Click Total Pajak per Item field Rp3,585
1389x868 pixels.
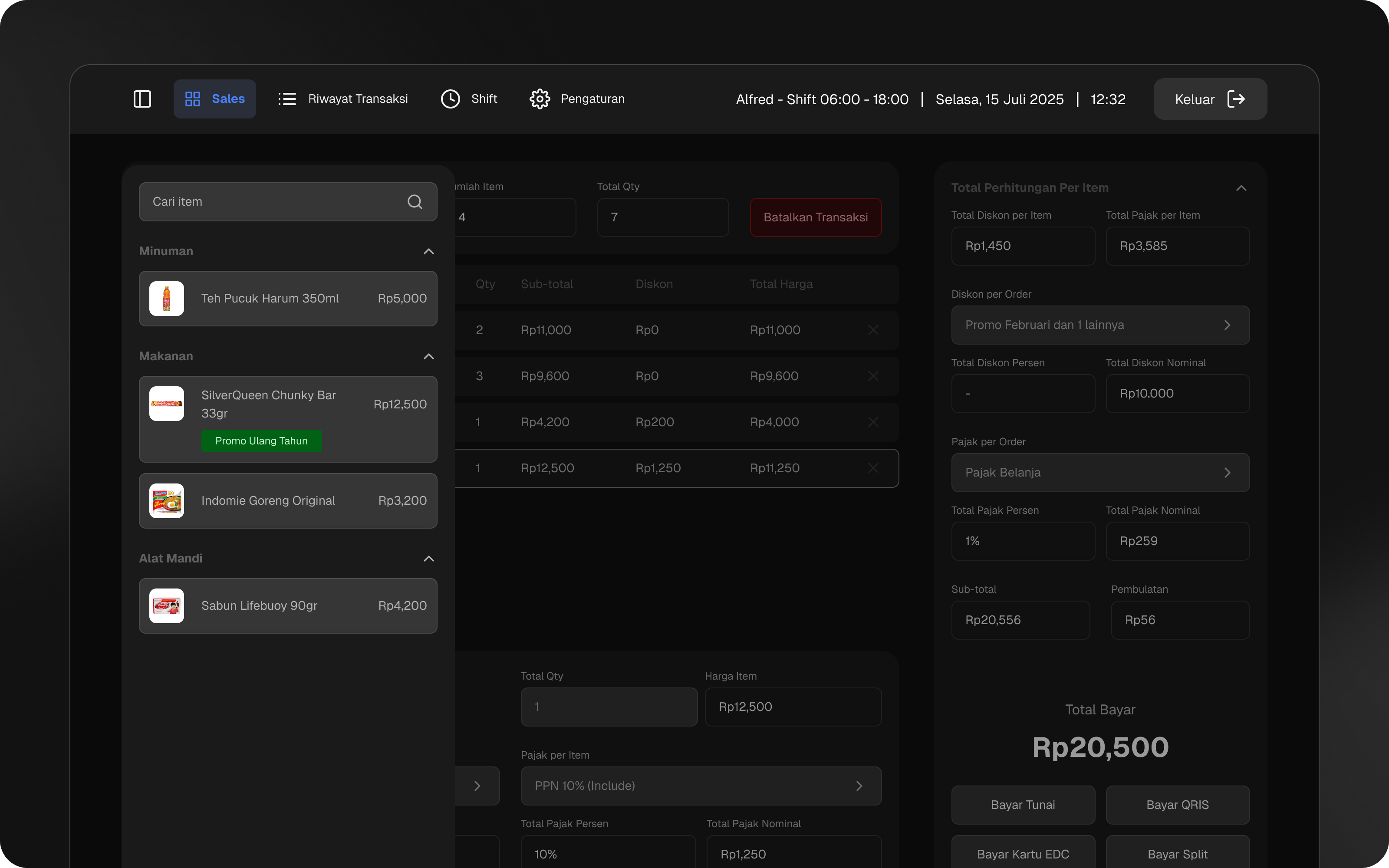point(1177,246)
